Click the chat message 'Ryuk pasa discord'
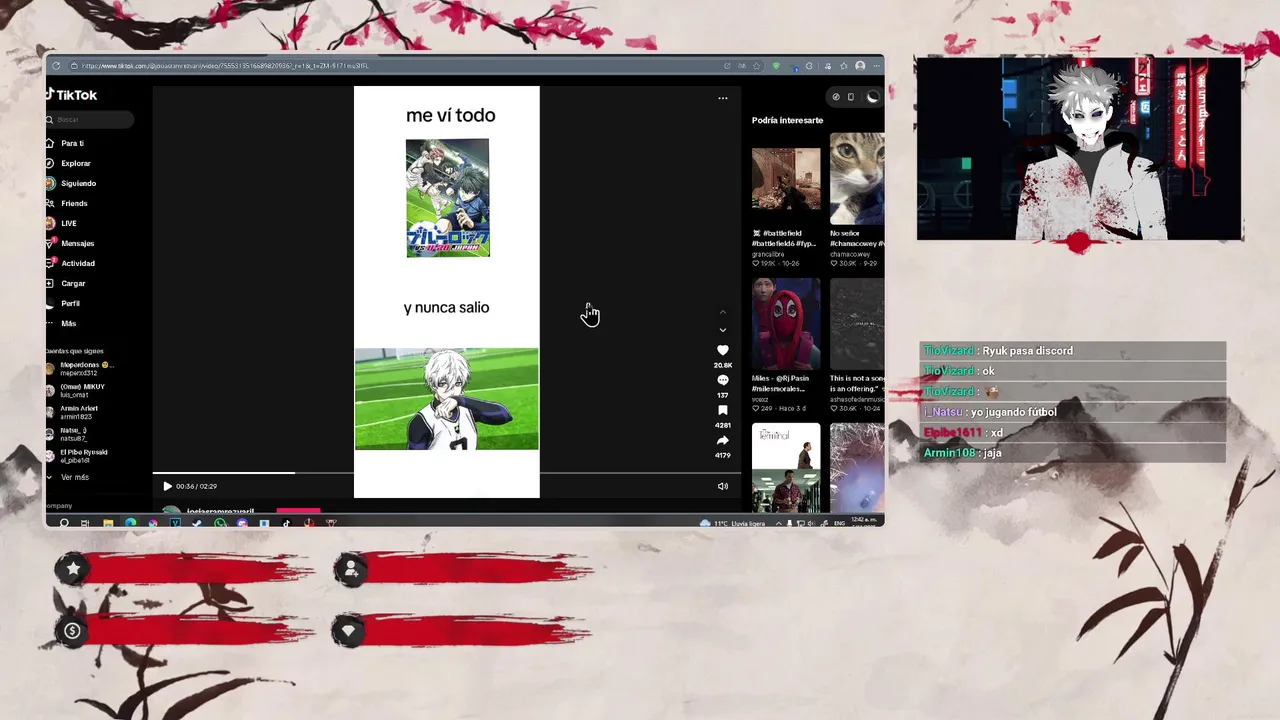The width and height of the screenshot is (1280, 720). click(x=1027, y=351)
